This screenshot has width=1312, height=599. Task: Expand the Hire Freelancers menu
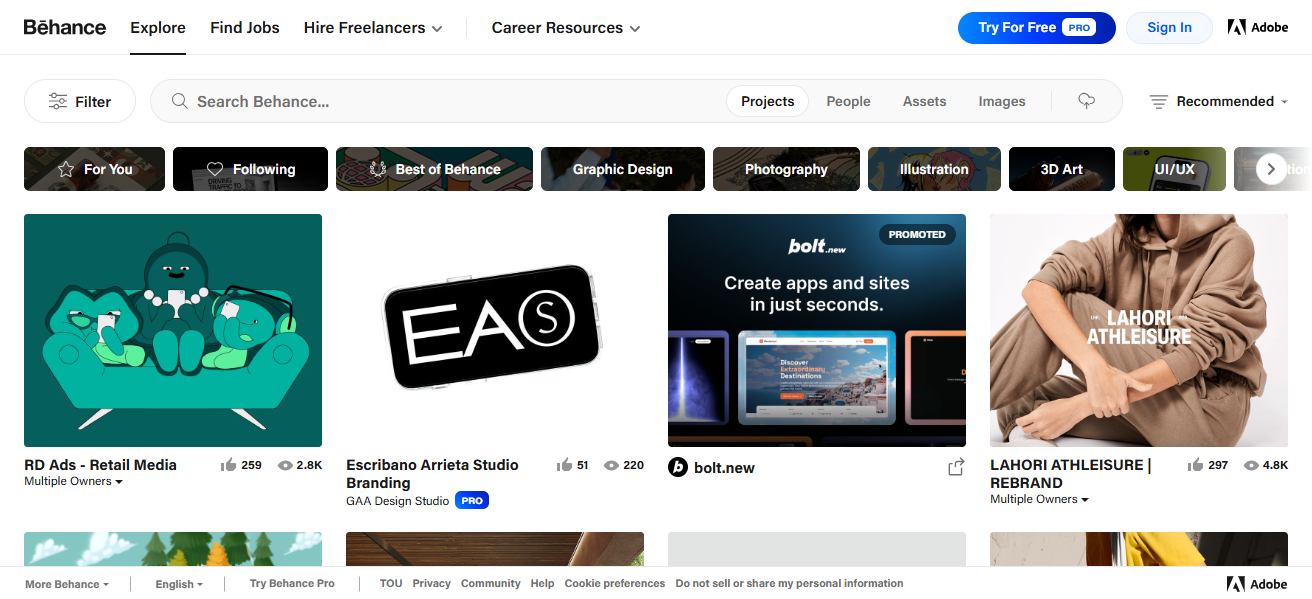tap(373, 28)
